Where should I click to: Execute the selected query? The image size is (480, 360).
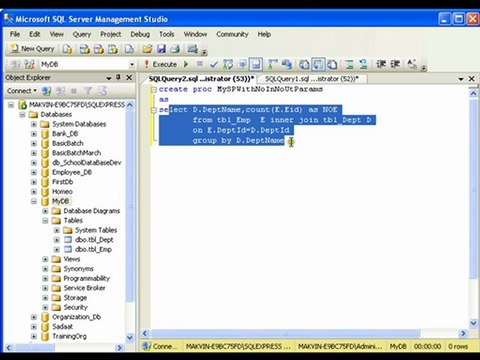[x=160, y=64]
